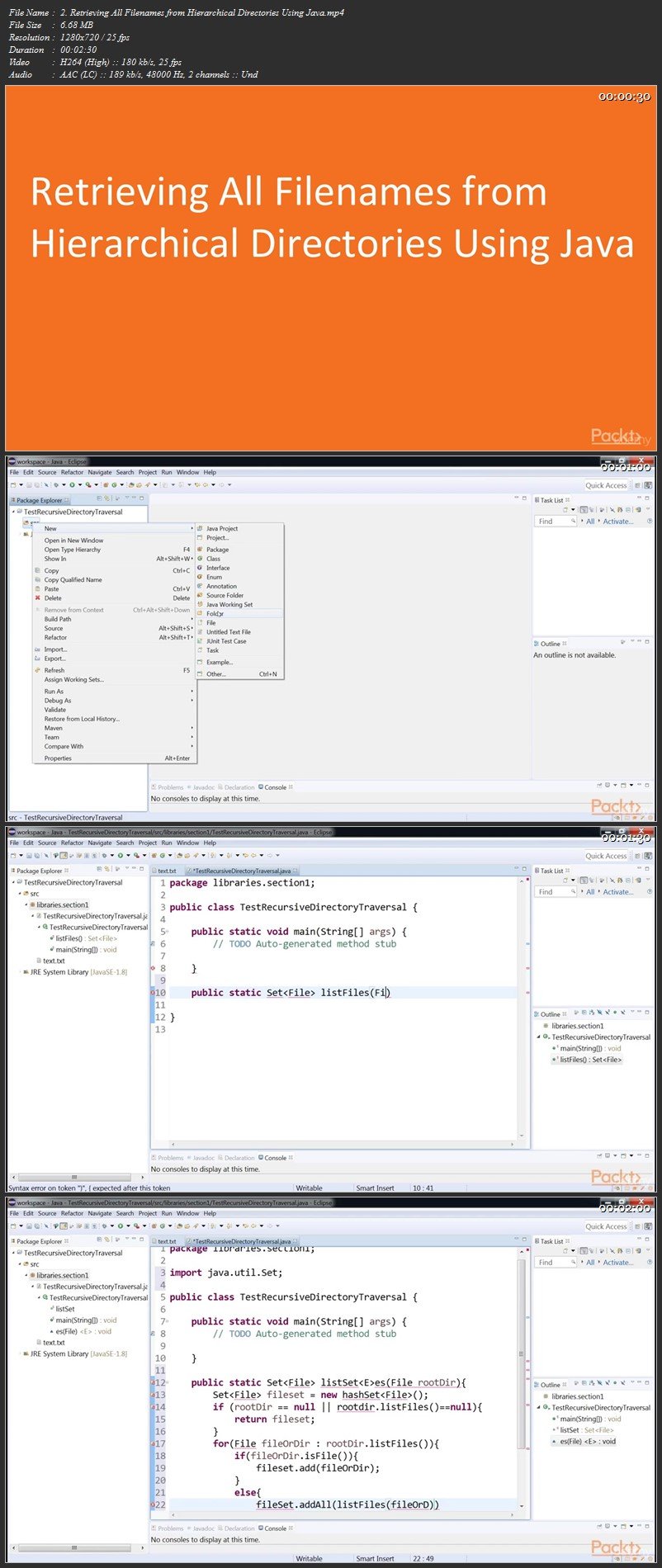Open Help menu in 00:01:00 frame
The height and width of the screenshot is (1568, 662).
pyautogui.click(x=210, y=472)
